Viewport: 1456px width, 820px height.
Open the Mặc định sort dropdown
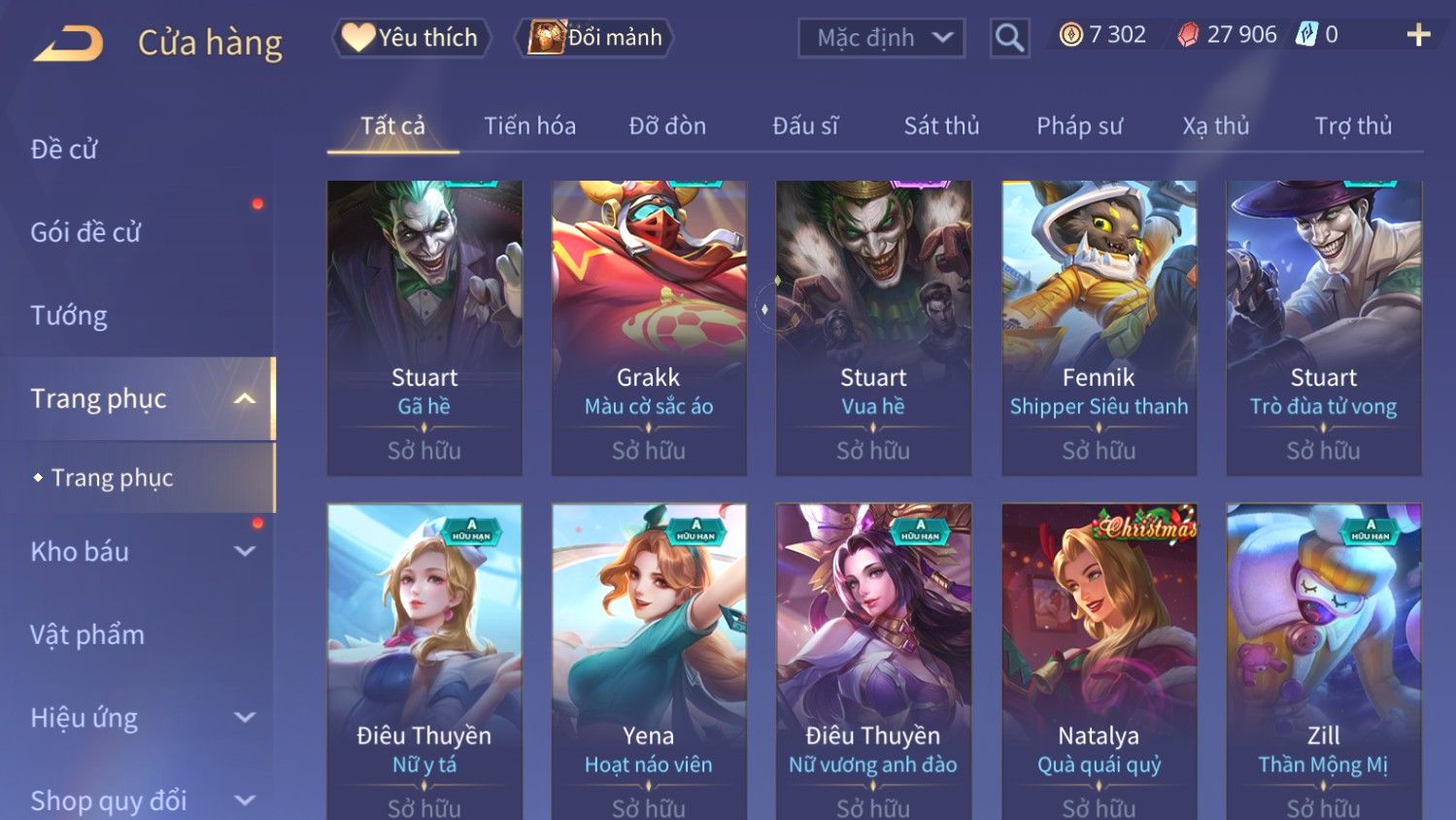(x=882, y=38)
